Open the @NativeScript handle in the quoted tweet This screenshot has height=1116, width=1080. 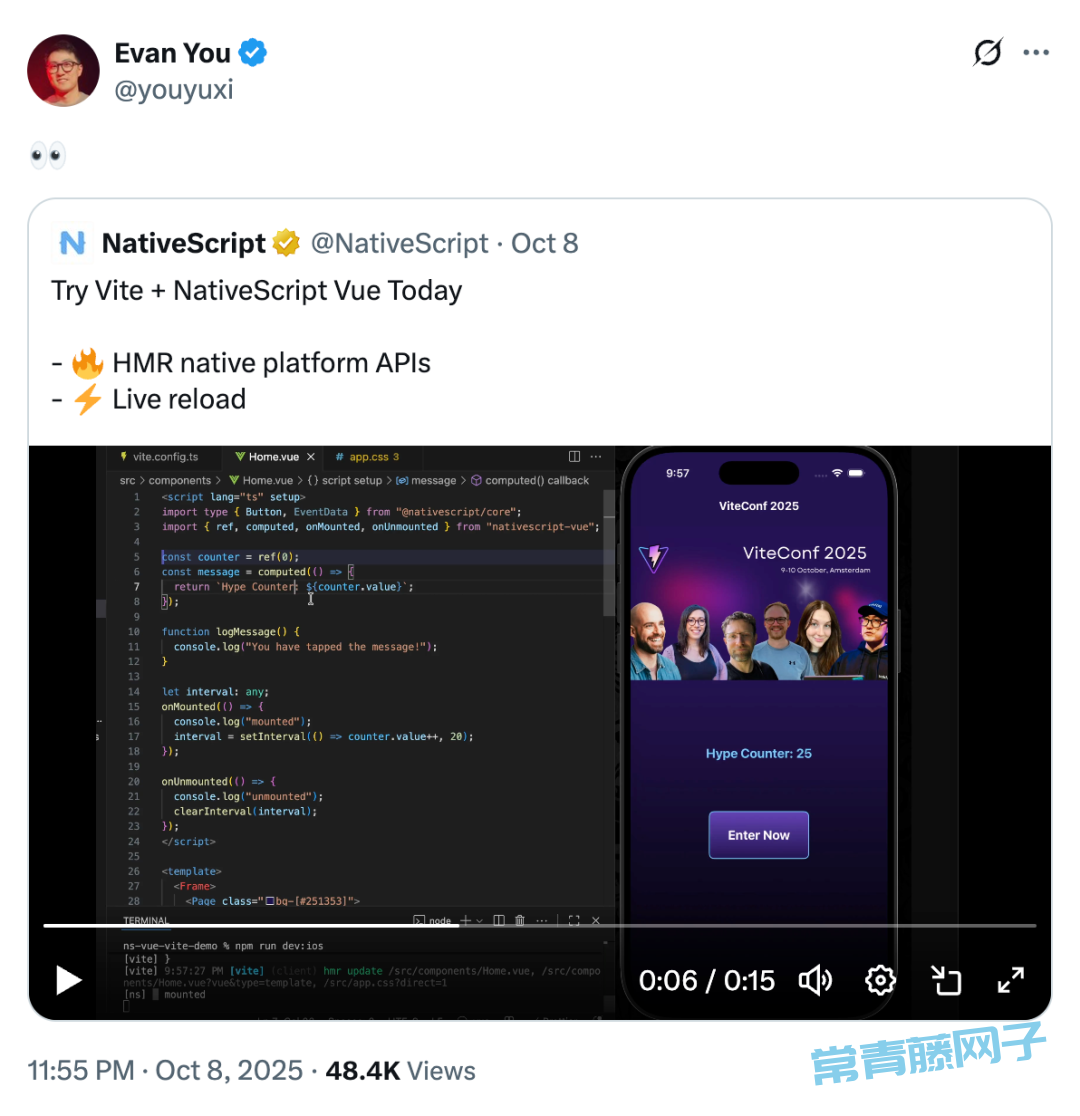pos(399,243)
